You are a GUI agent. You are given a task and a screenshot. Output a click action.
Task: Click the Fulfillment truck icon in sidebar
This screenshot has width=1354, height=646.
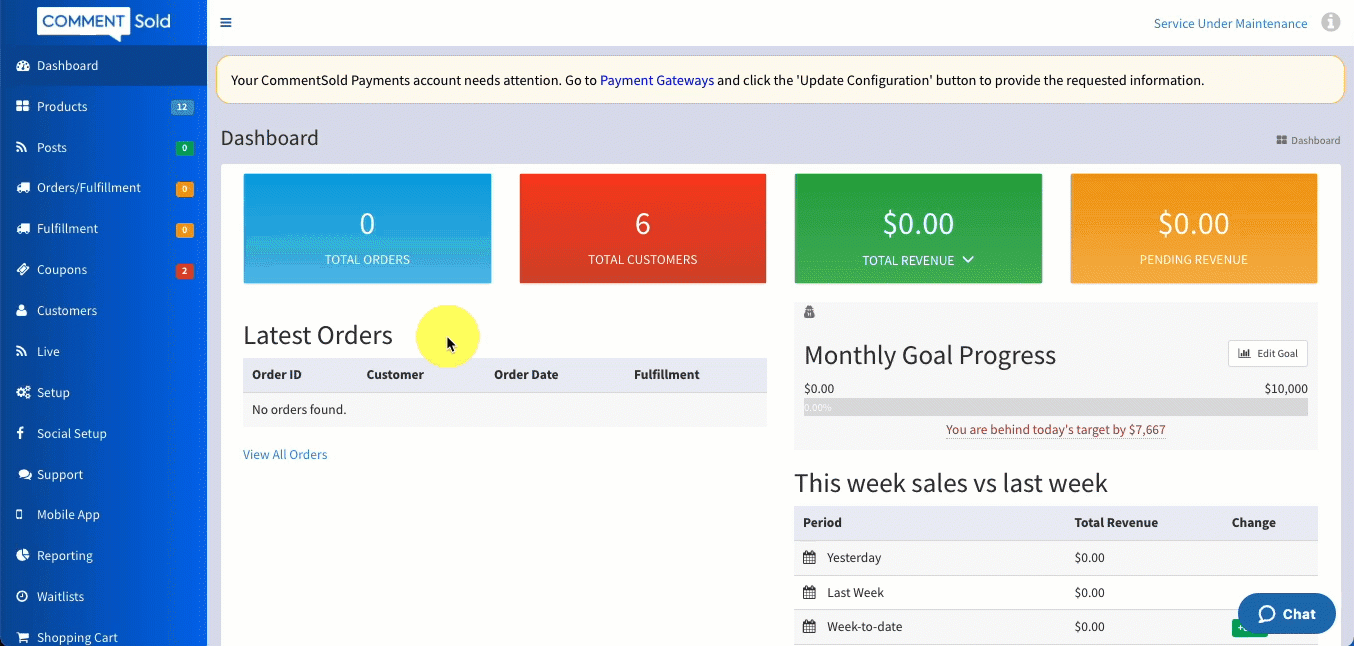pos(22,229)
